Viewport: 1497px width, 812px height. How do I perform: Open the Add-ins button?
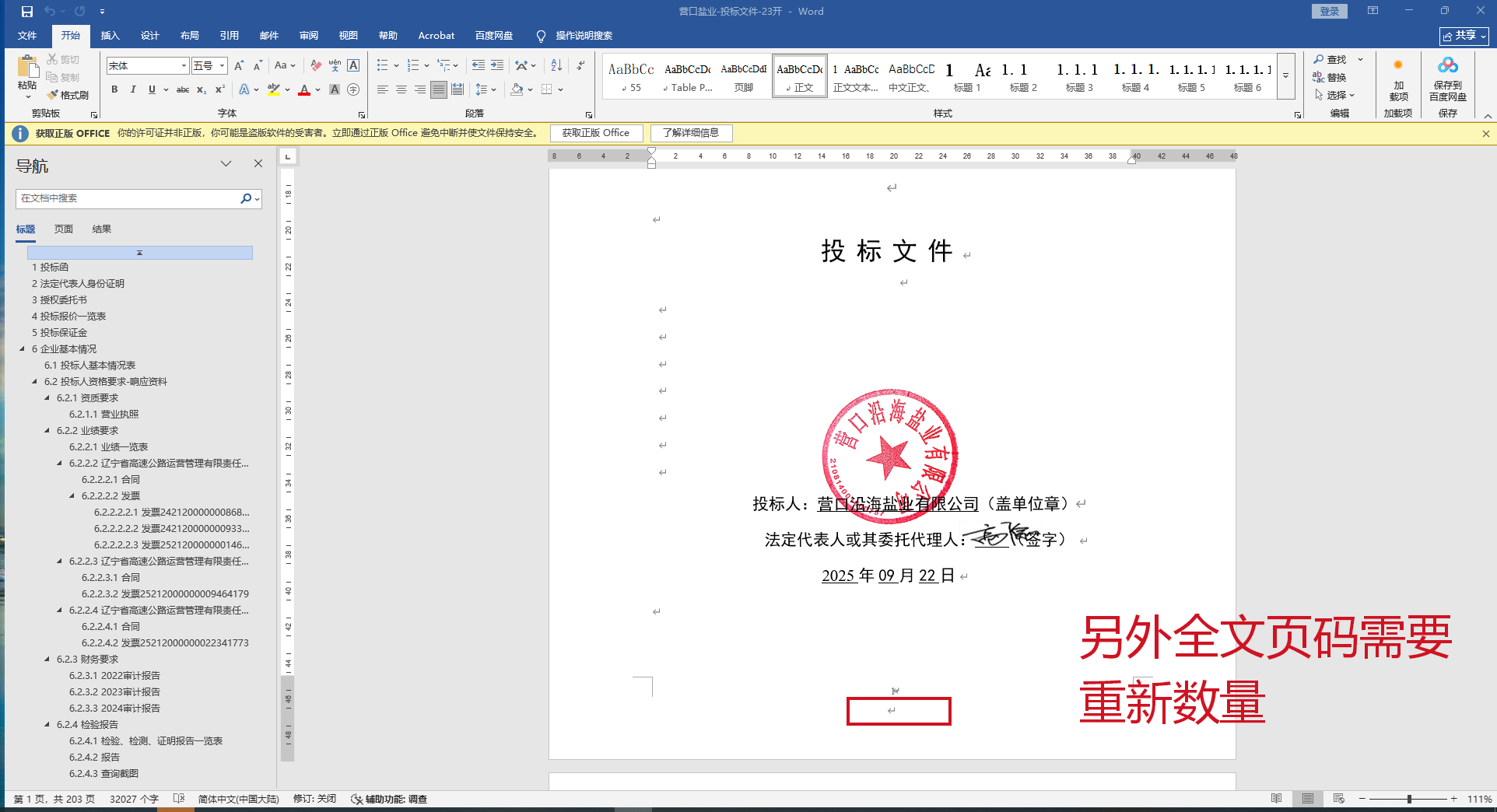click(x=1398, y=79)
